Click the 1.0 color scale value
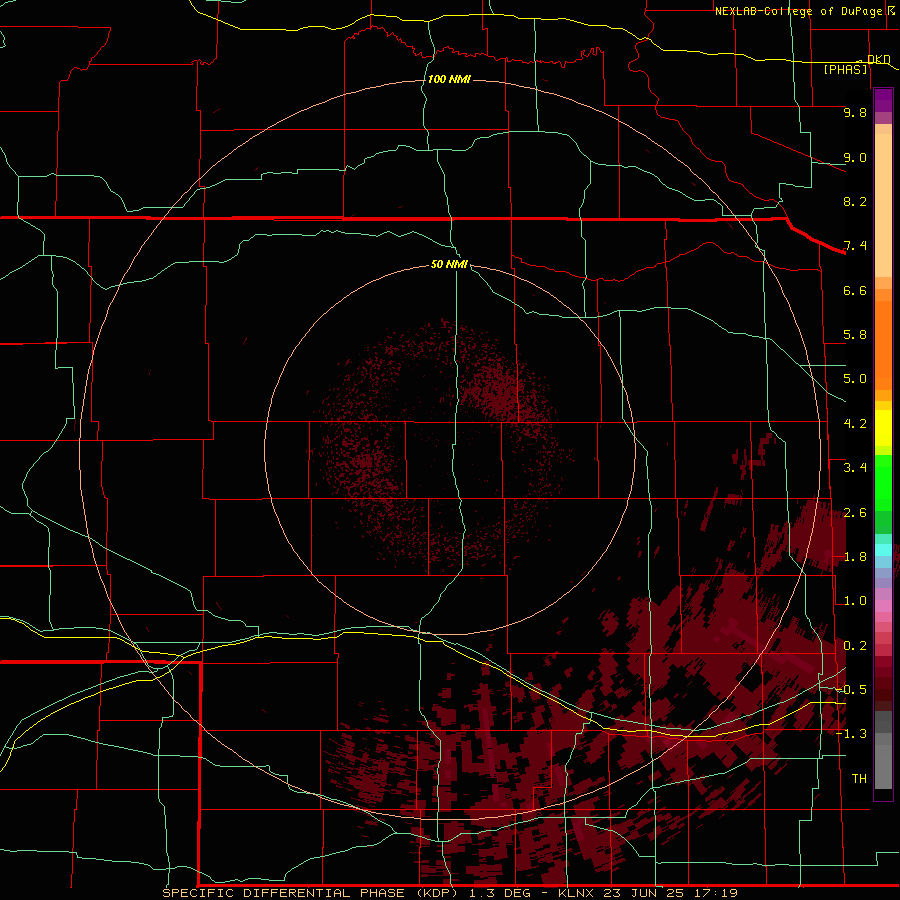Image resolution: width=900 pixels, height=900 pixels. pyautogui.click(x=855, y=601)
